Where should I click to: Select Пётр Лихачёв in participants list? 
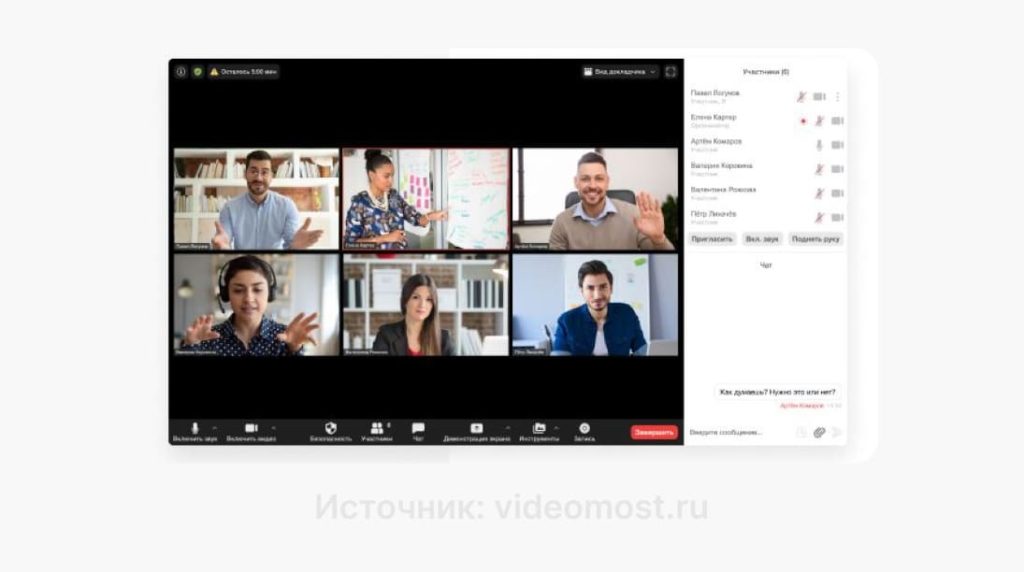click(x=765, y=217)
